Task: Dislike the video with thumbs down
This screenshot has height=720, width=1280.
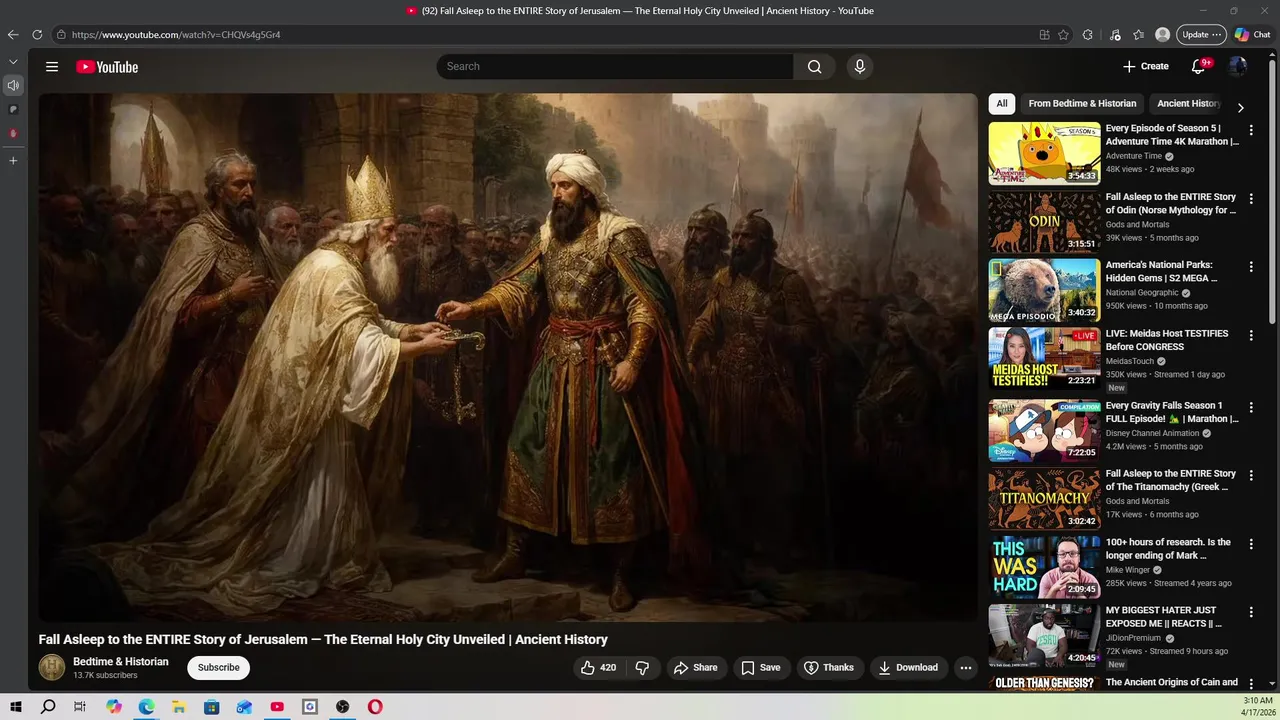Action: coord(643,667)
